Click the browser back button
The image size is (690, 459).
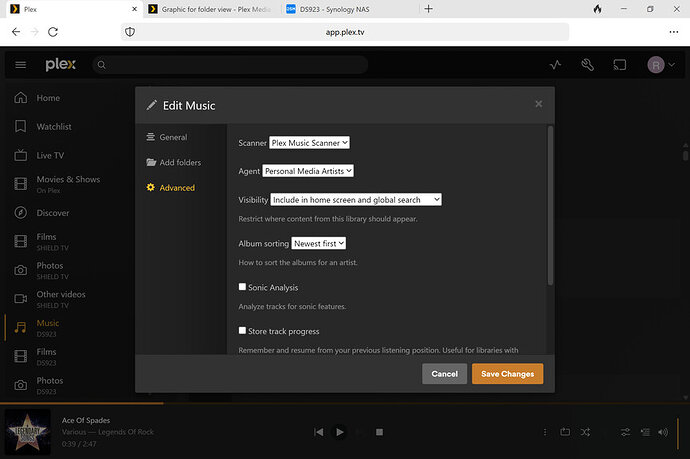16,32
